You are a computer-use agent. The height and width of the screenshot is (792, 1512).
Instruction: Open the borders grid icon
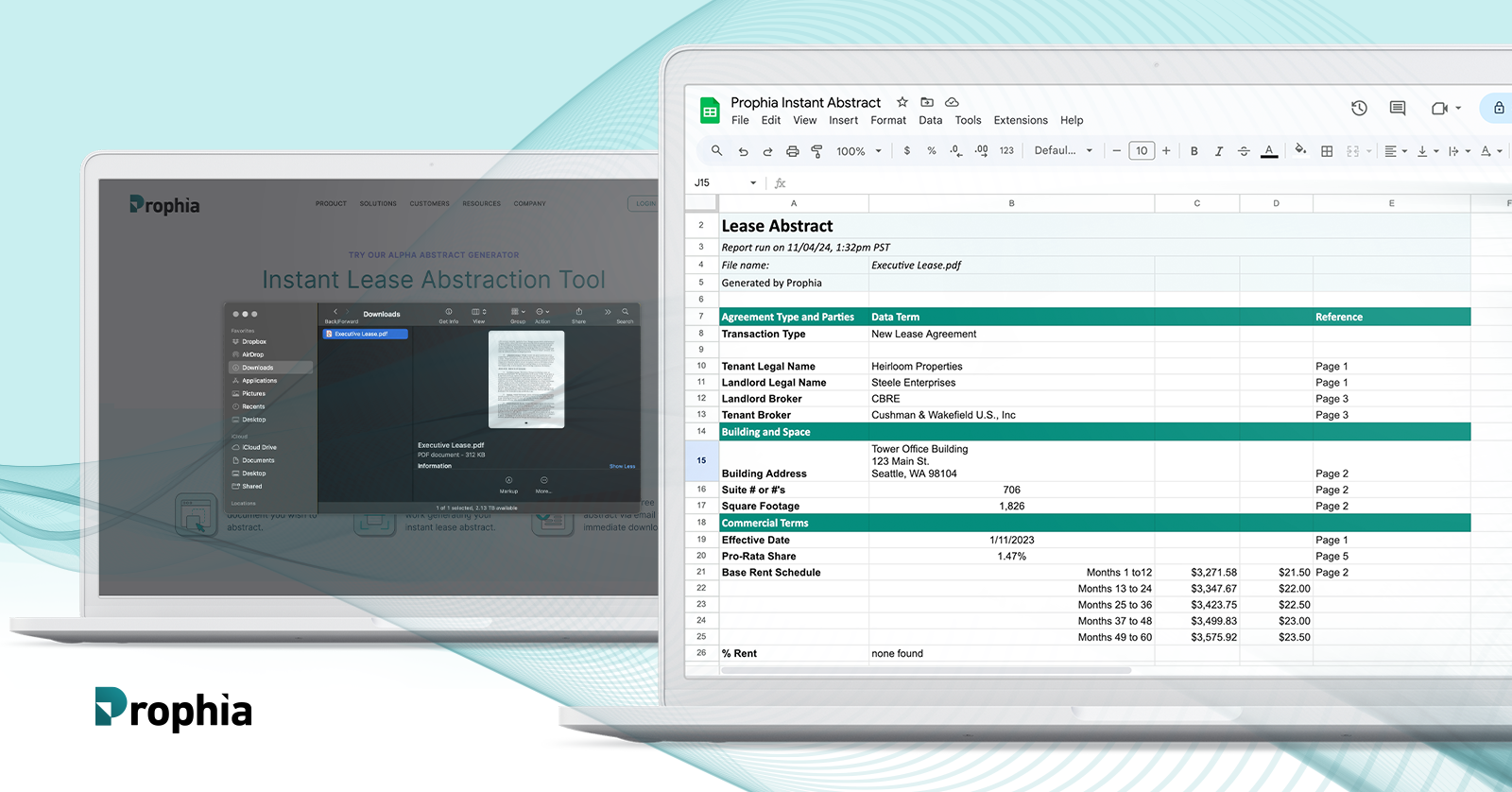1327,151
